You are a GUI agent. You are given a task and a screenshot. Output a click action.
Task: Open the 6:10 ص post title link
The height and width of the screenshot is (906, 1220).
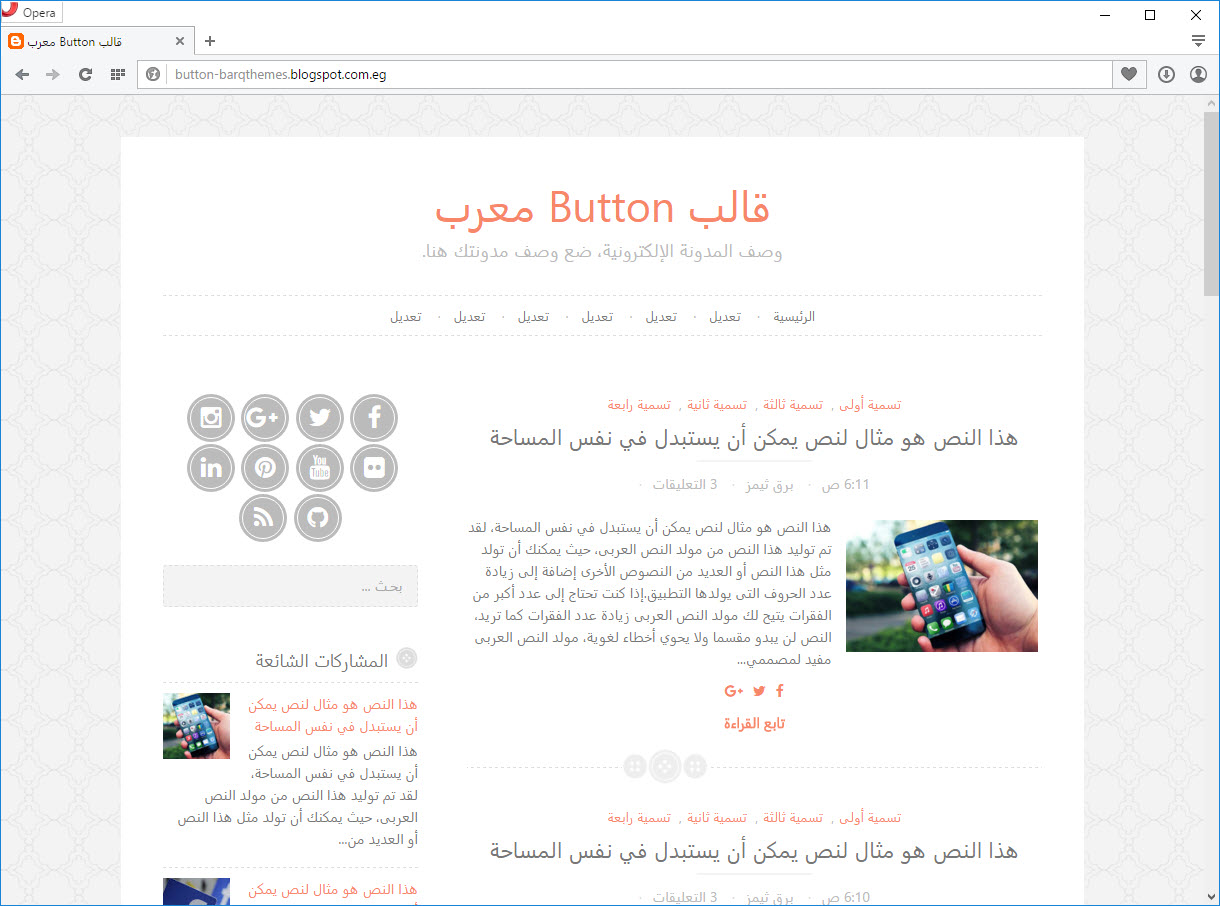pos(753,851)
